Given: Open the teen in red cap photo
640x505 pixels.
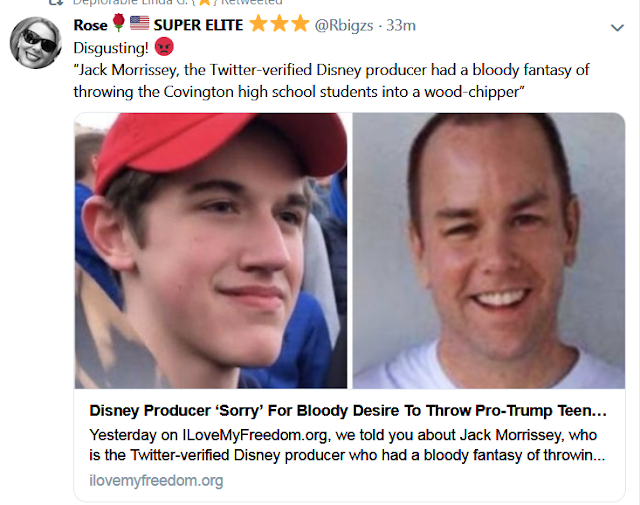Looking at the screenshot, I should pyautogui.click(x=211, y=250).
